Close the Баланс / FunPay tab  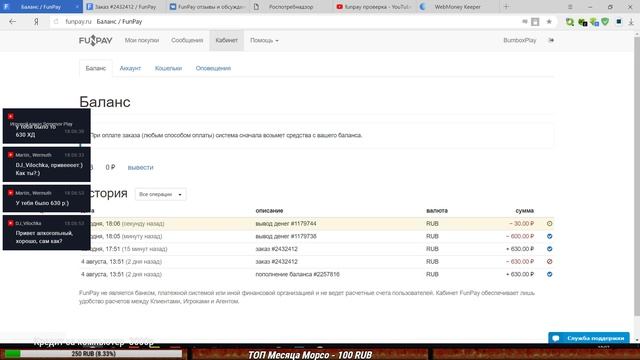coord(77,7)
